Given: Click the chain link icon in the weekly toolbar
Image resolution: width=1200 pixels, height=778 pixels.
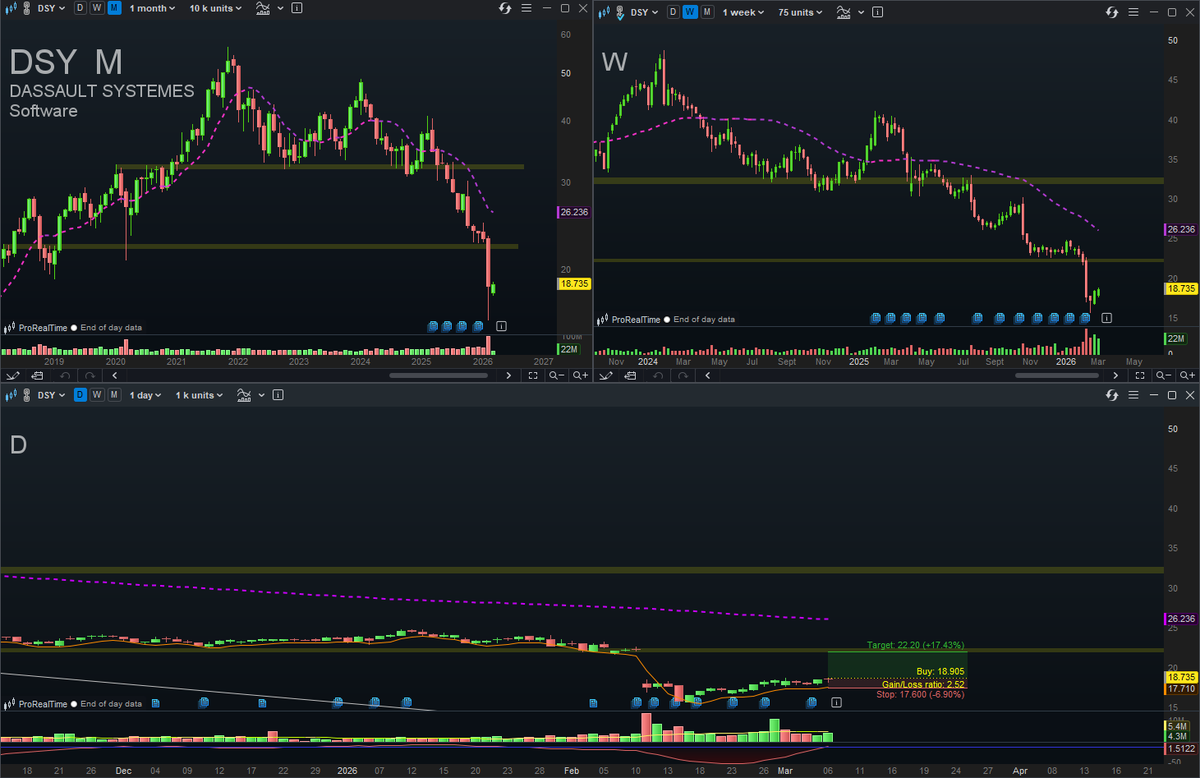Looking at the screenshot, I should [x=620, y=13].
